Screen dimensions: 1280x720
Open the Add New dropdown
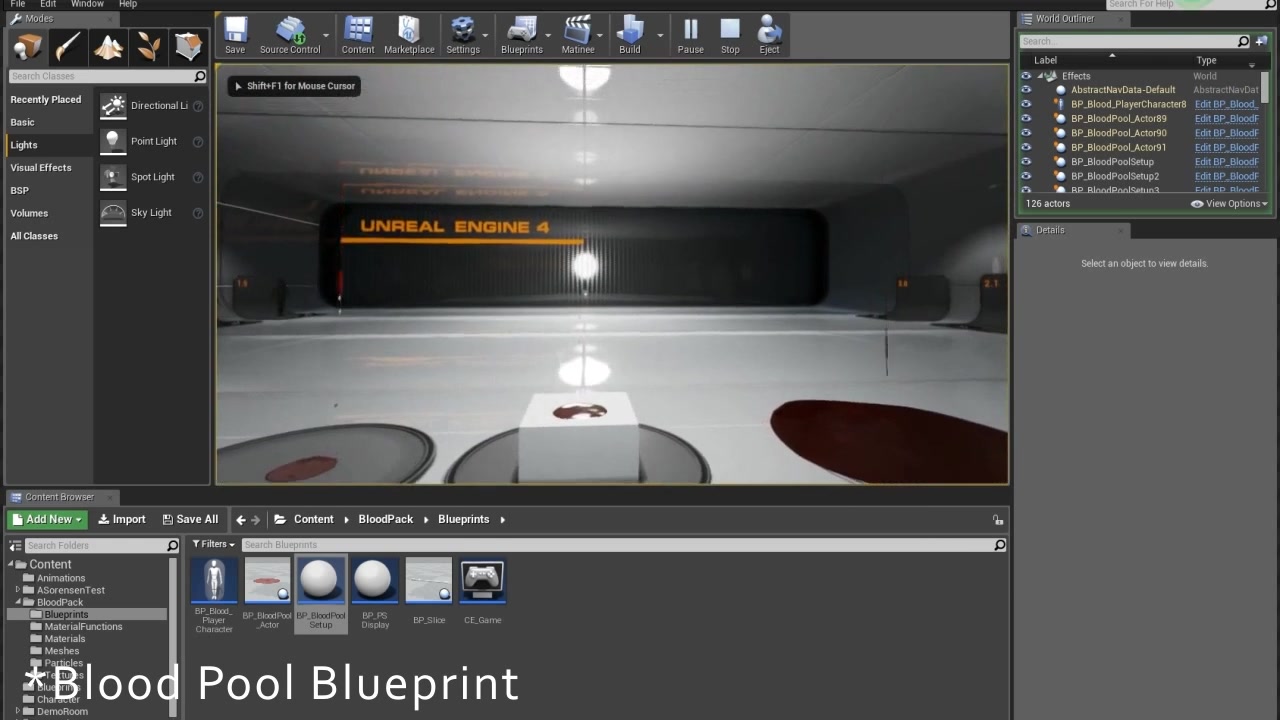[47, 520]
